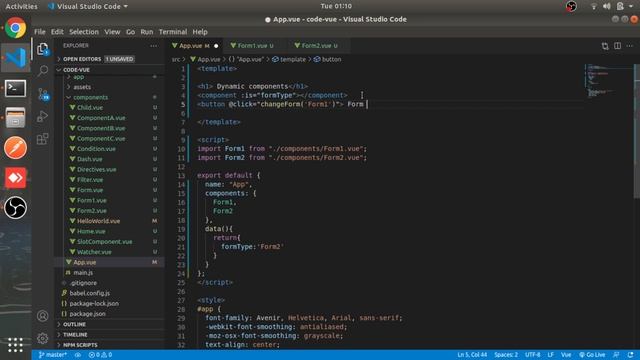This screenshot has width=640, height=360.
Task: Open editor More Actions ellipsis
Action: [x=630, y=46]
